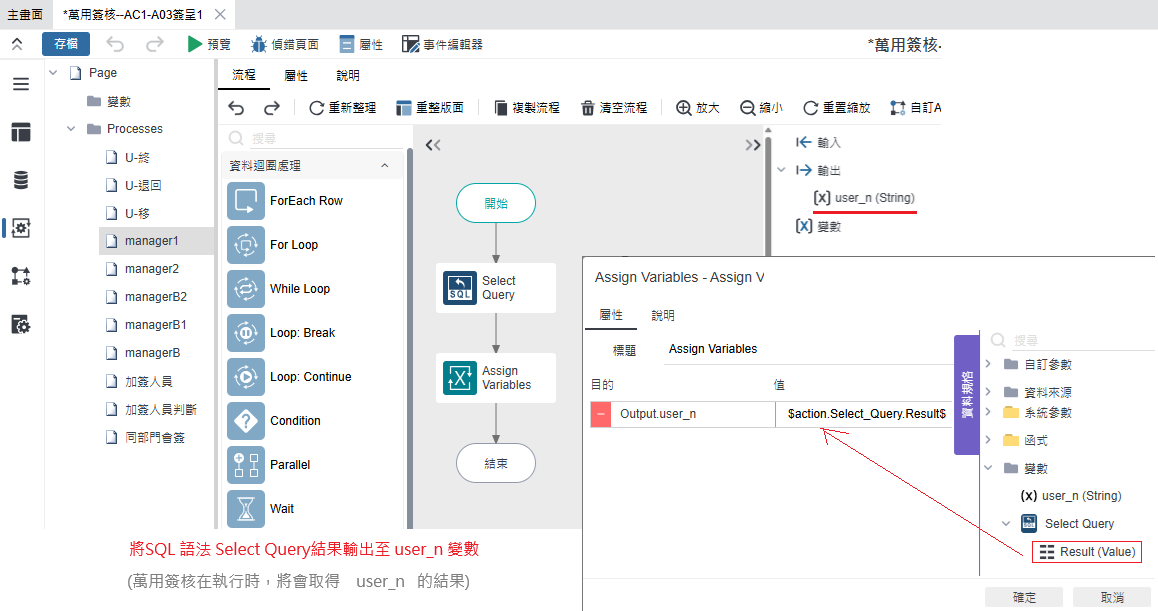Click the 清空流程 trash icon

coord(588,108)
